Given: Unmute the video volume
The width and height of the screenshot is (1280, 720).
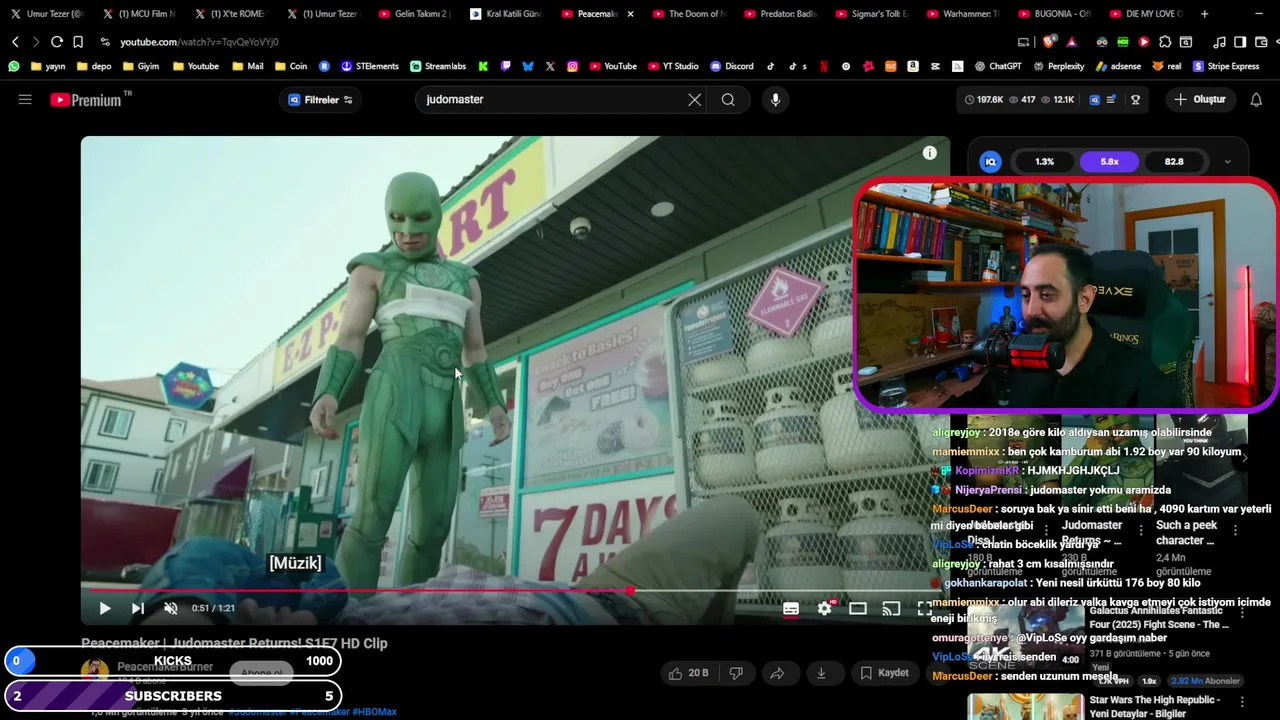Looking at the screenshot, I should (x=171, y=608).
